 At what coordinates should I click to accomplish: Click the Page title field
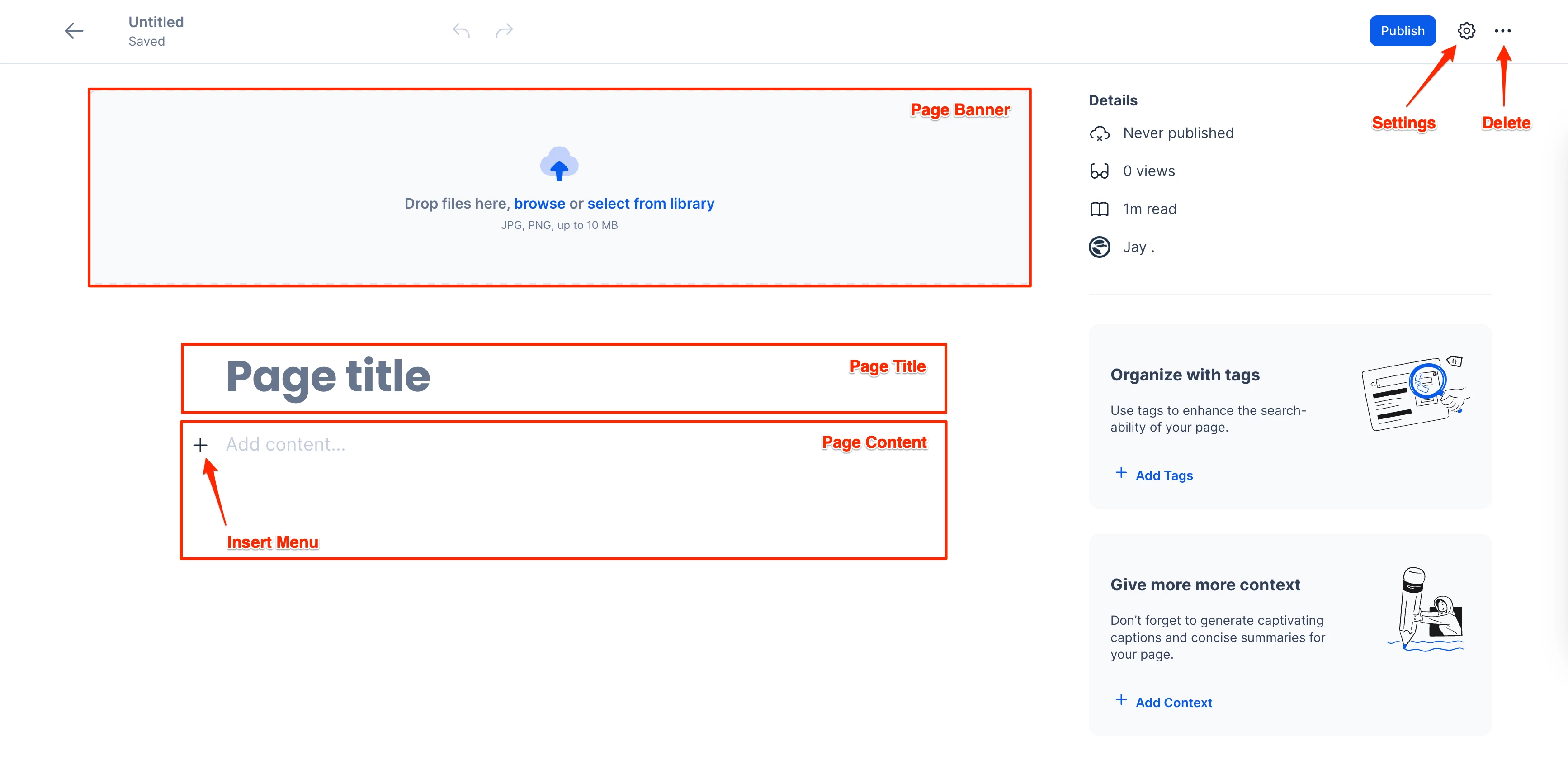pyautogui.click(x=328, y=376)
